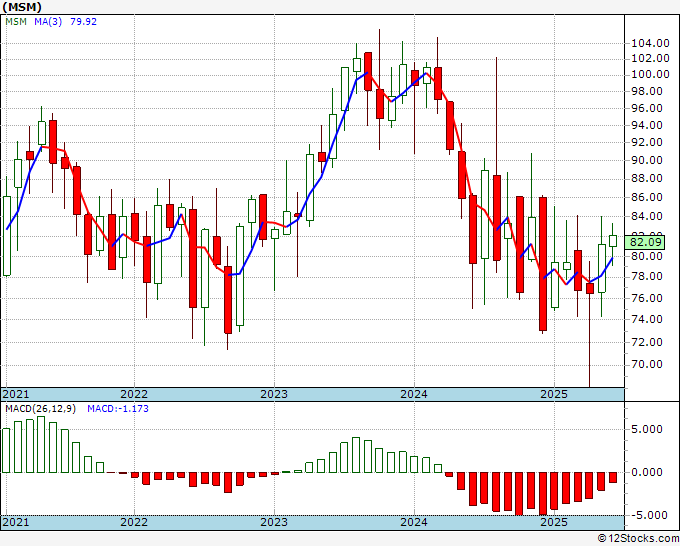
Task: Click 2022 on the price chart time axis
Action: (134, 394)
